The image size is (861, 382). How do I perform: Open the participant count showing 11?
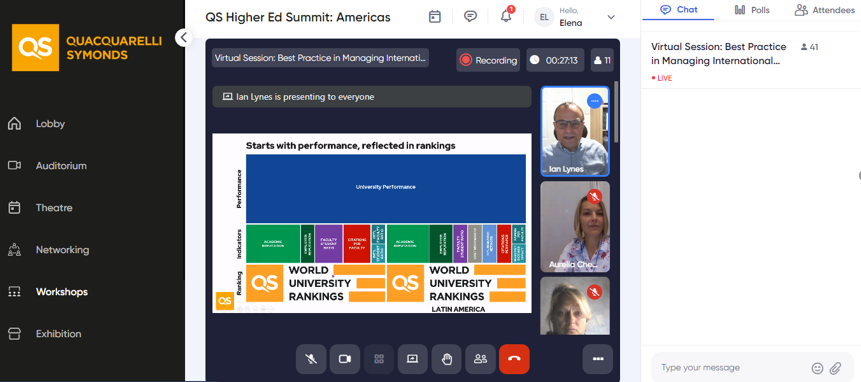tap(602, 60)
